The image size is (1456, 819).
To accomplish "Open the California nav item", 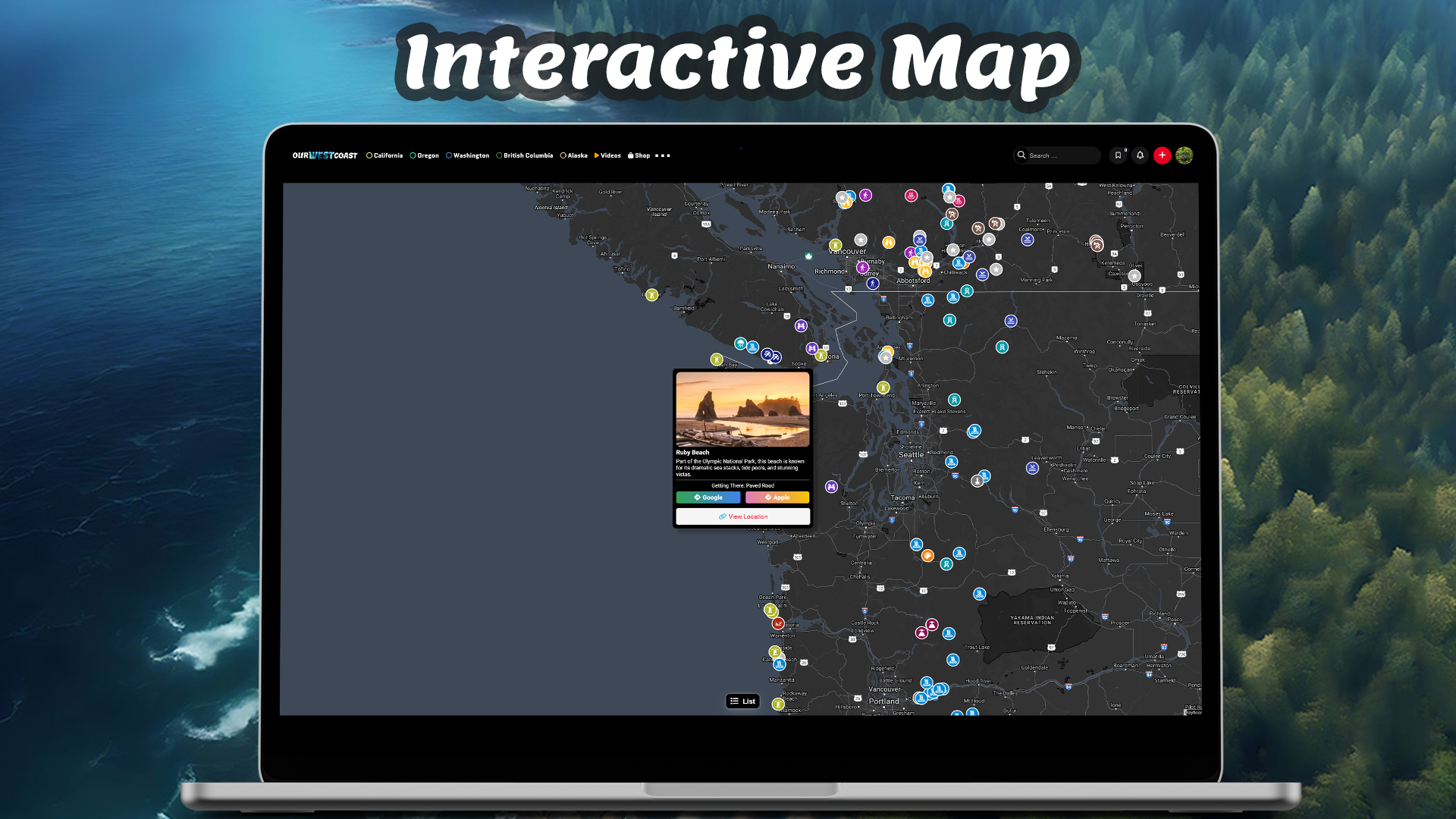I will tap(384, 155).
